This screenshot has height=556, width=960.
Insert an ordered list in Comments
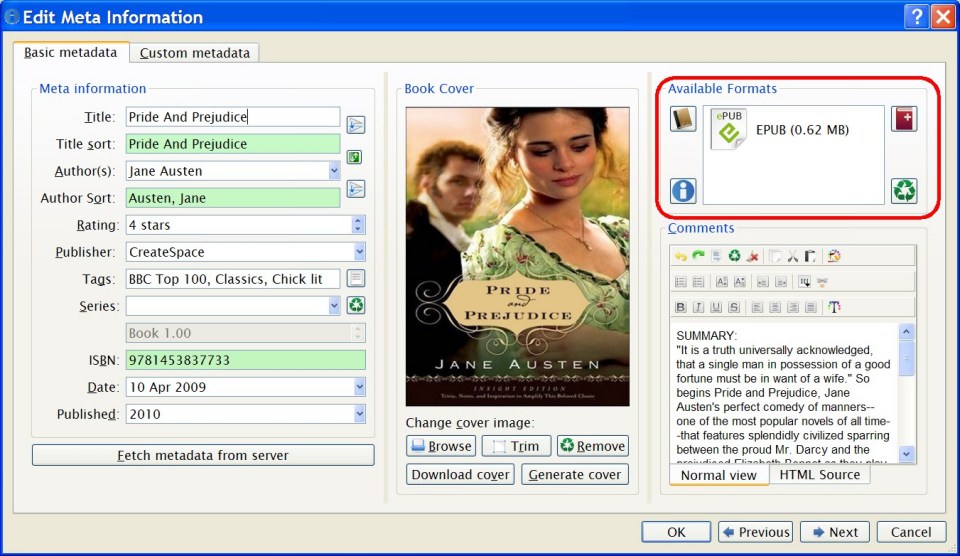point(681,282)
